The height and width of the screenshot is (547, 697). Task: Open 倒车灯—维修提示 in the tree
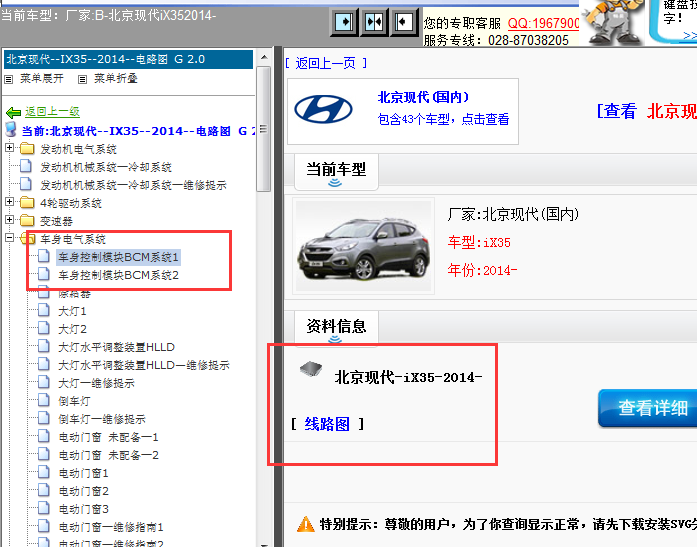102,419
